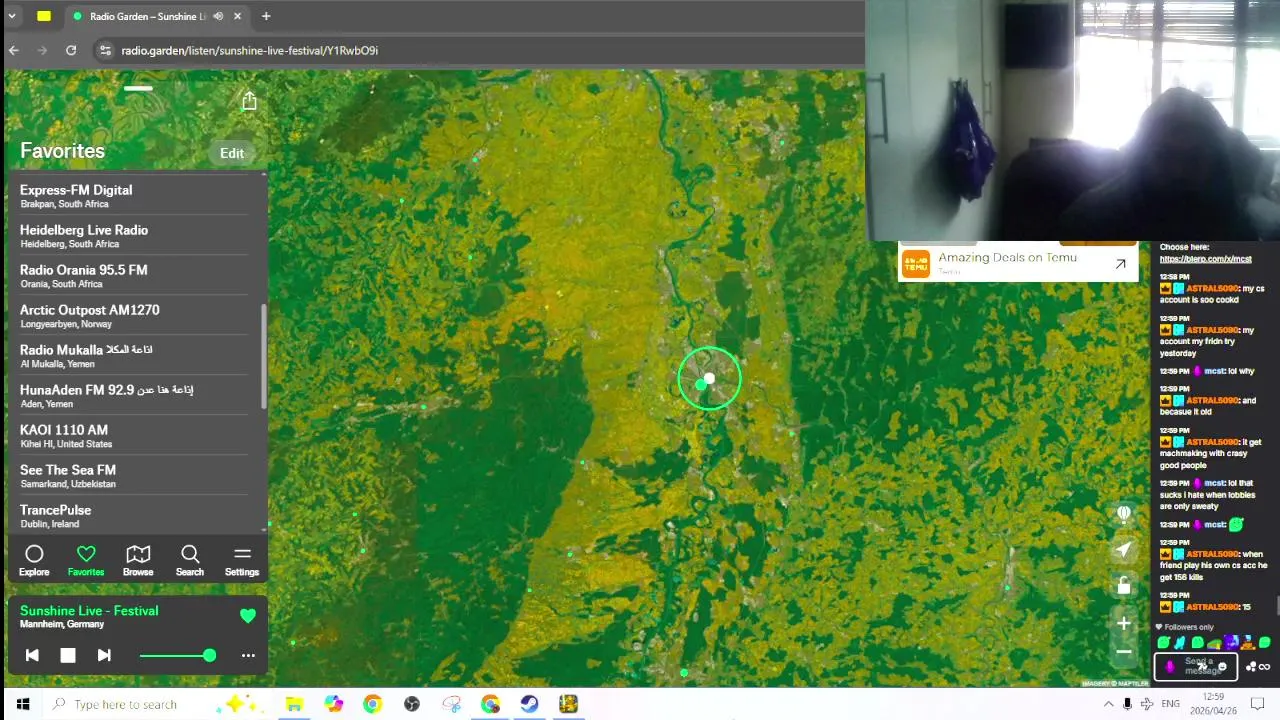Zoom in the map with plus button
Screen dimensions: 1280x720
tap(1124, 623)
